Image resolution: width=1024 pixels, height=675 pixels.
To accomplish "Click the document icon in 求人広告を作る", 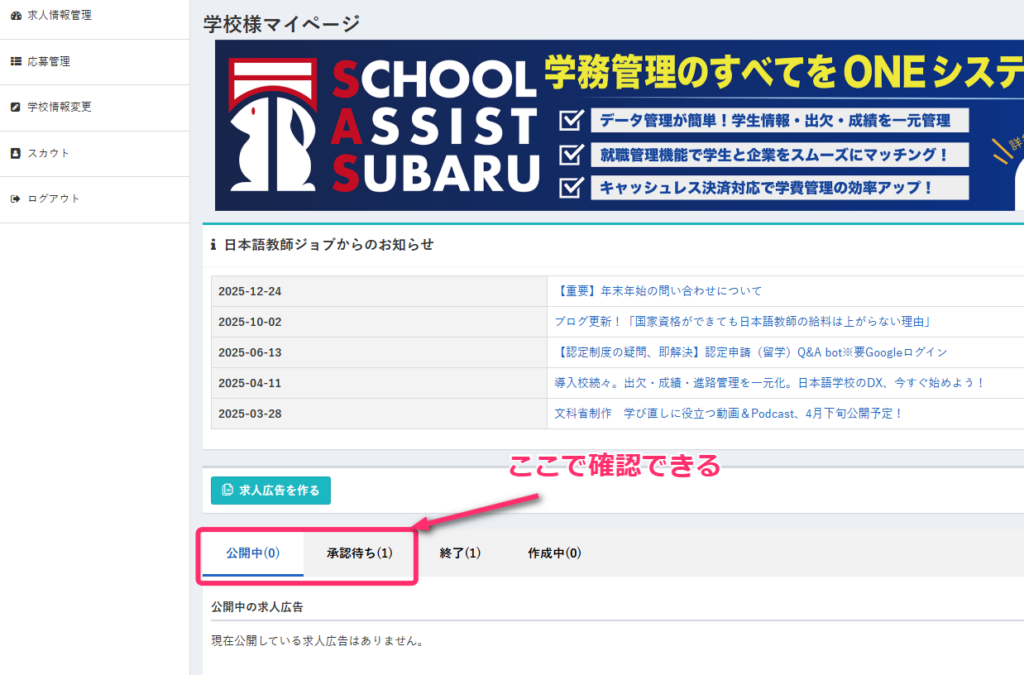I will 227,491.
